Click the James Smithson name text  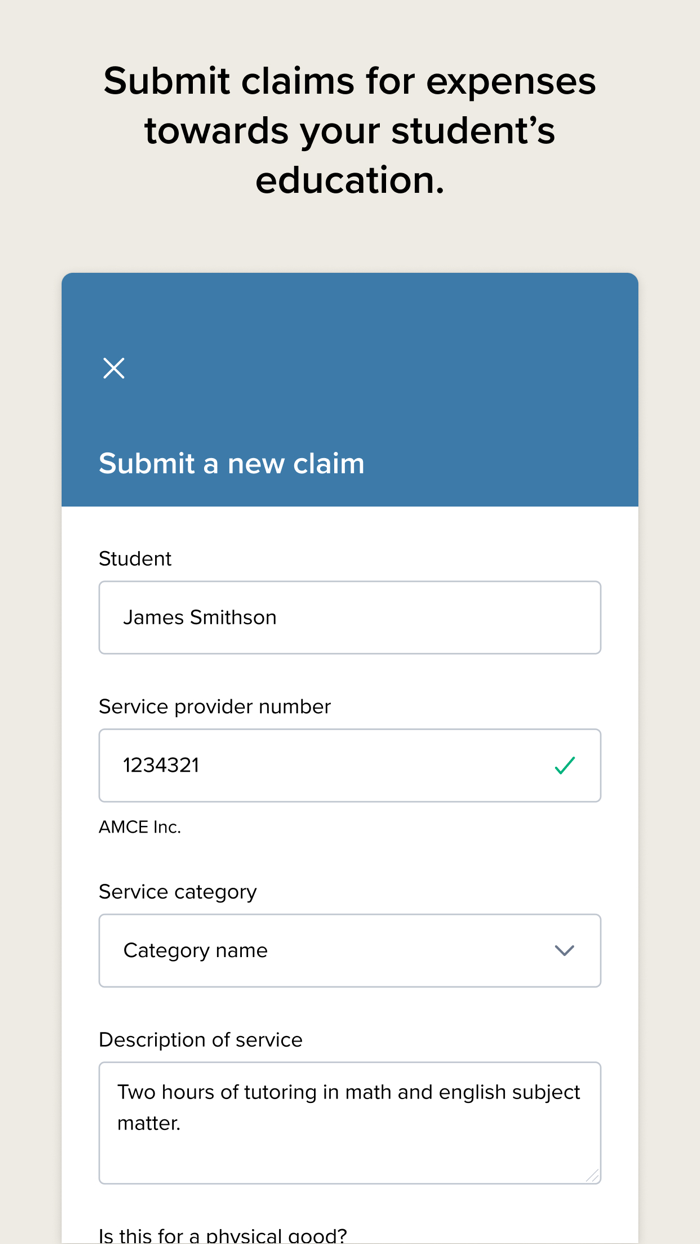pos(199,618)
